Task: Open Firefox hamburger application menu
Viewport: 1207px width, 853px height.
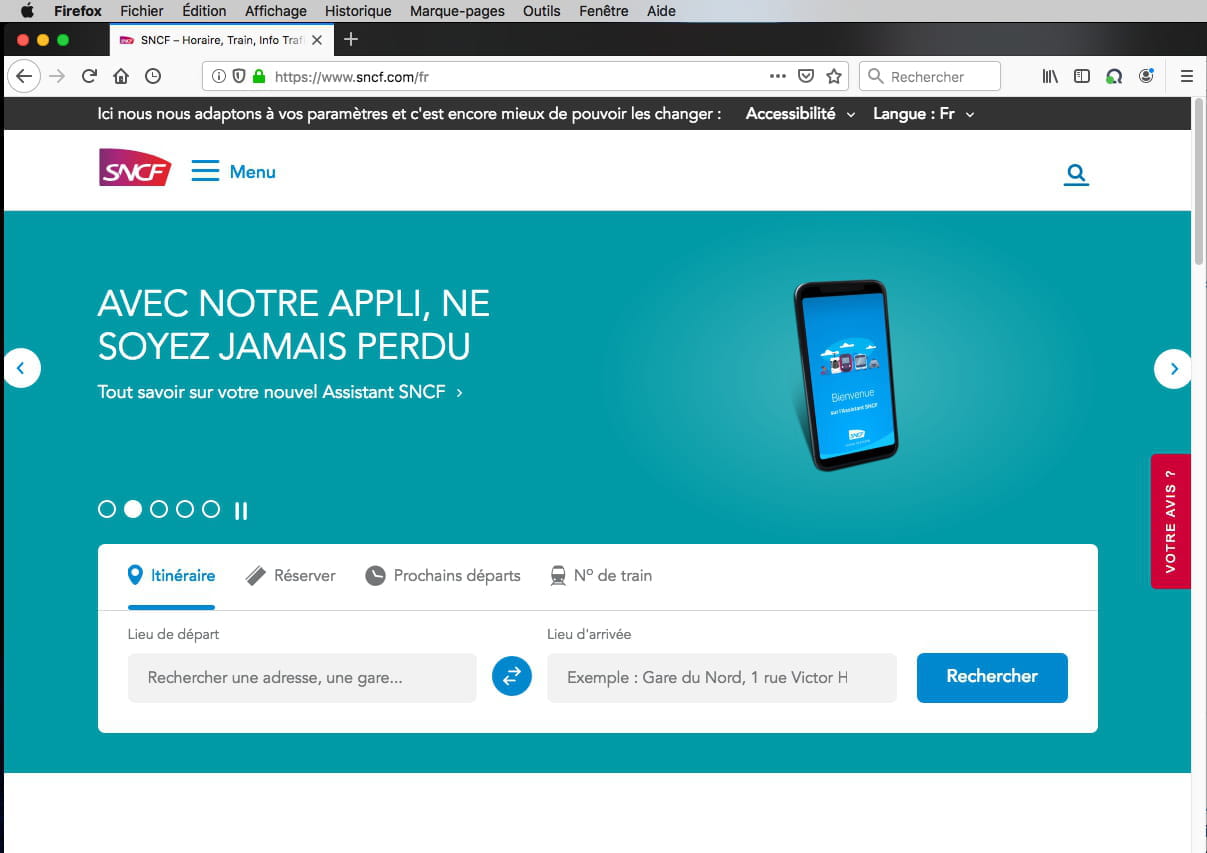Action: pyautogui.click(x=1187, y=76)
